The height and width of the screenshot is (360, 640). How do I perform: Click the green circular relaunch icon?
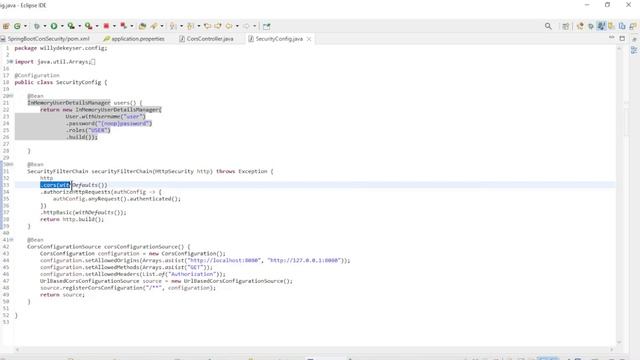[x=17, y=26]
